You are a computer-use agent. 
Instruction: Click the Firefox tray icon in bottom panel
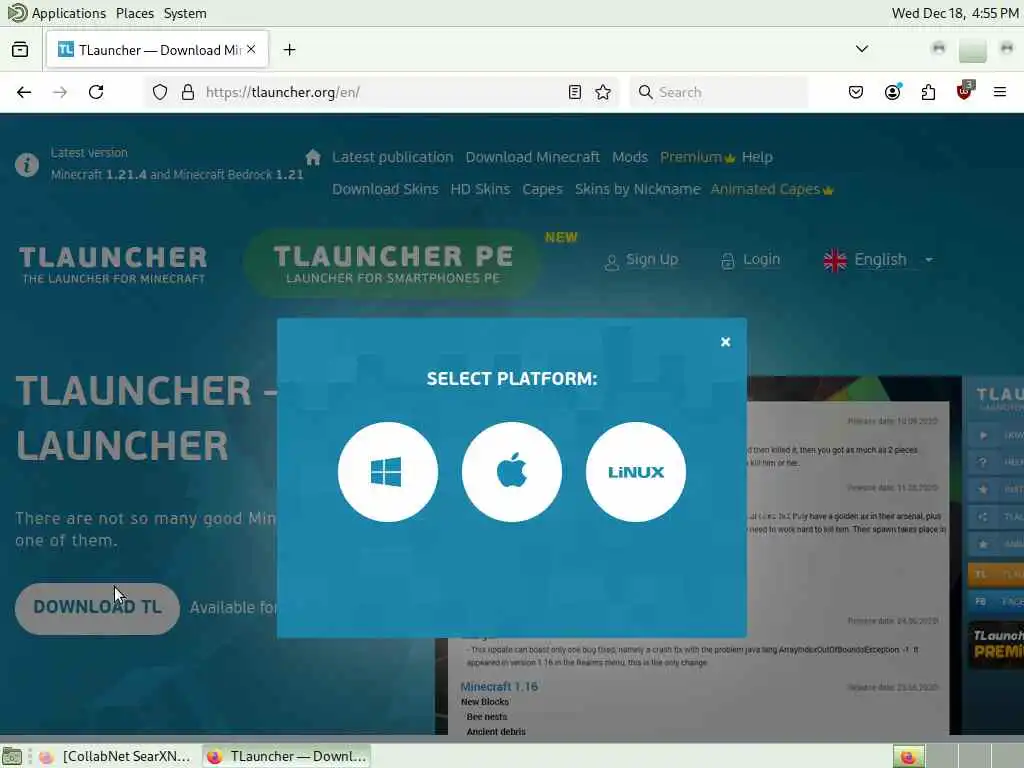[908, 757]
